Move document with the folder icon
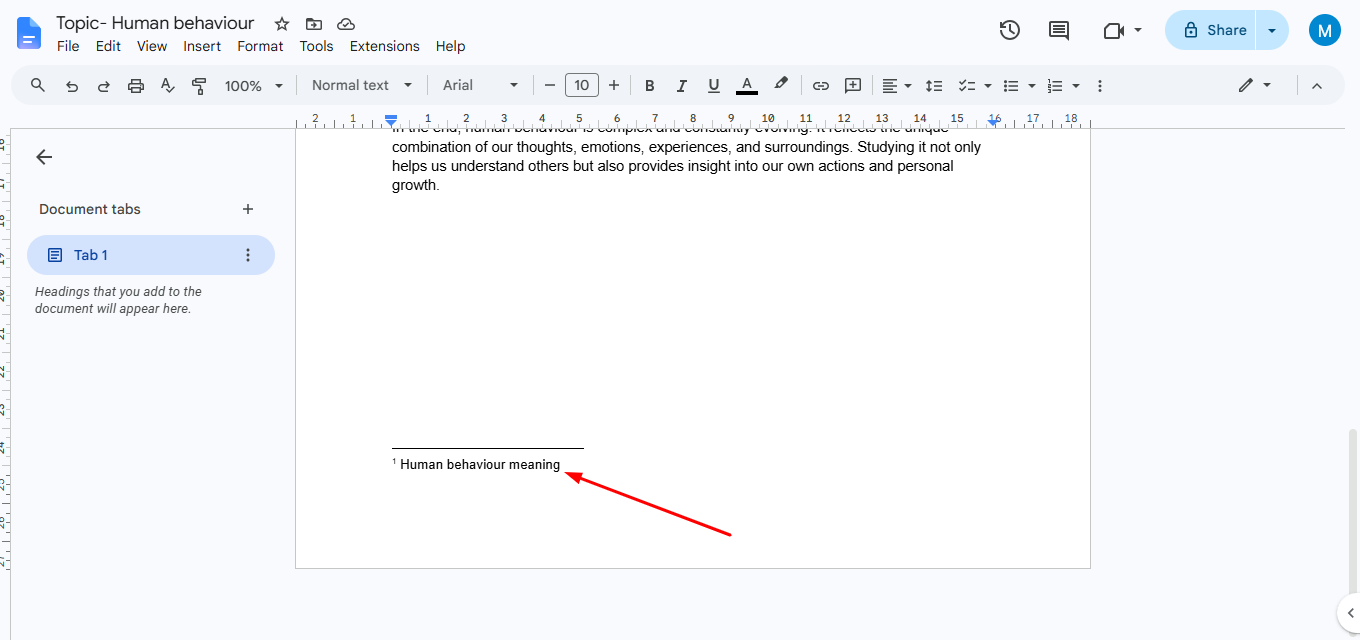Screen dimensions: 1360x640 314,24
